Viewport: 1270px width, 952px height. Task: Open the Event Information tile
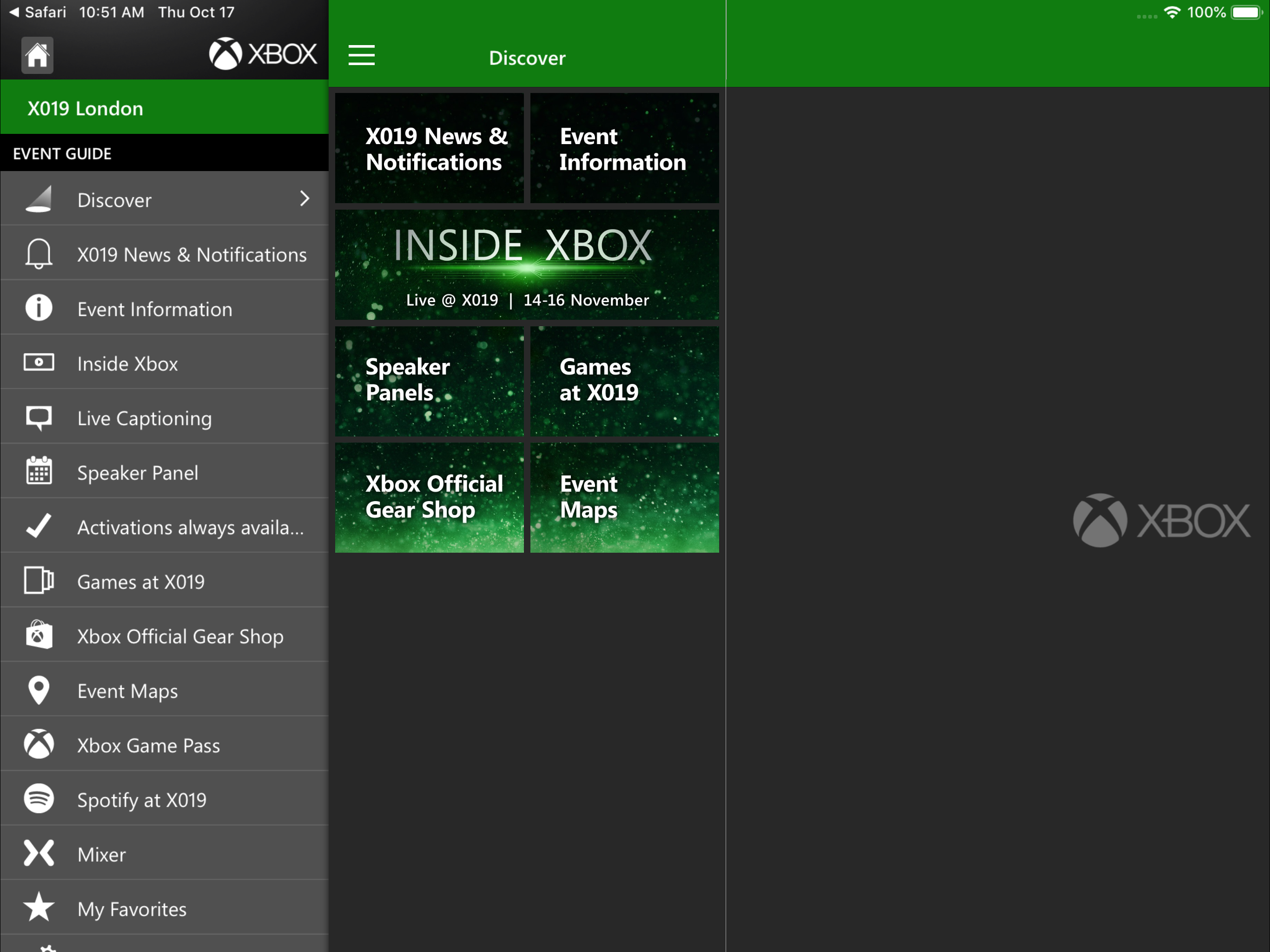(624, 148)
